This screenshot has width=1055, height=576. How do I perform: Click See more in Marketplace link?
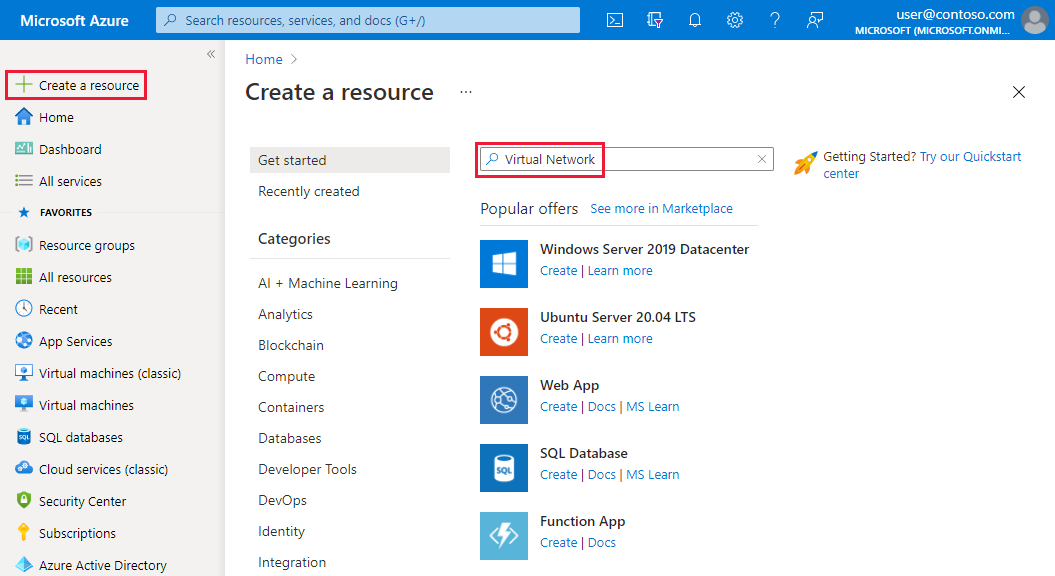[x=661, y=209]
